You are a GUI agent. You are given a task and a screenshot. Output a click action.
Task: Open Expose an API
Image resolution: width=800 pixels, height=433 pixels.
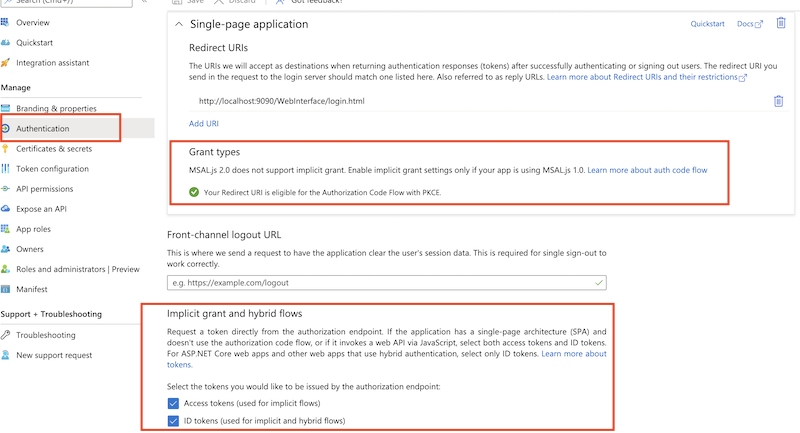click(41, 209)
